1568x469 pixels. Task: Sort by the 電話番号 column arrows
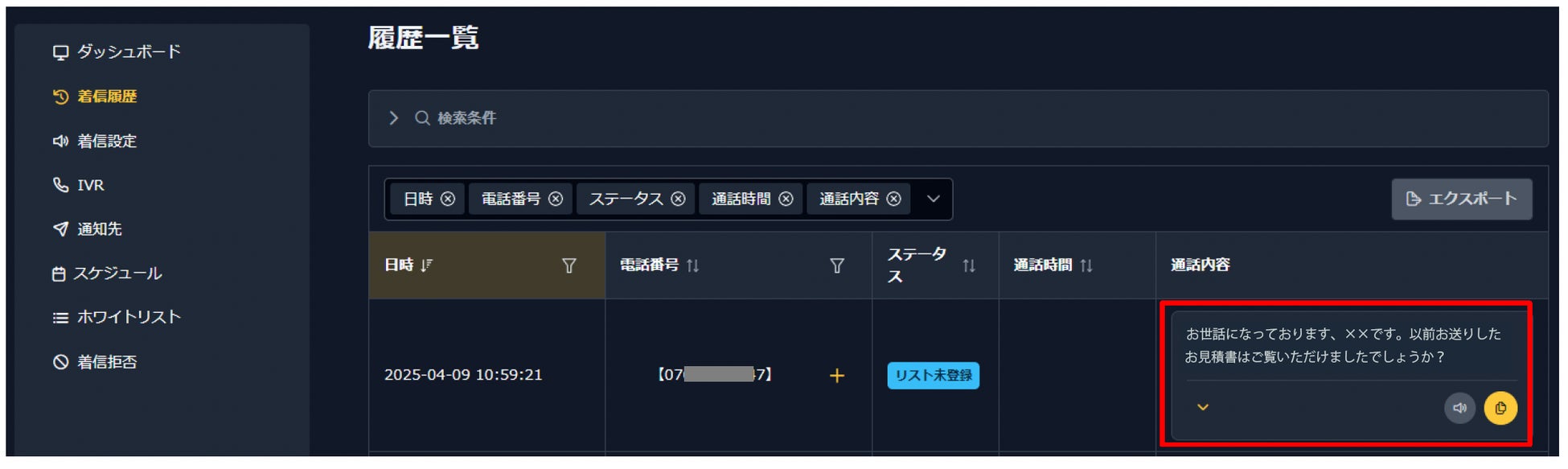[692, 265]
